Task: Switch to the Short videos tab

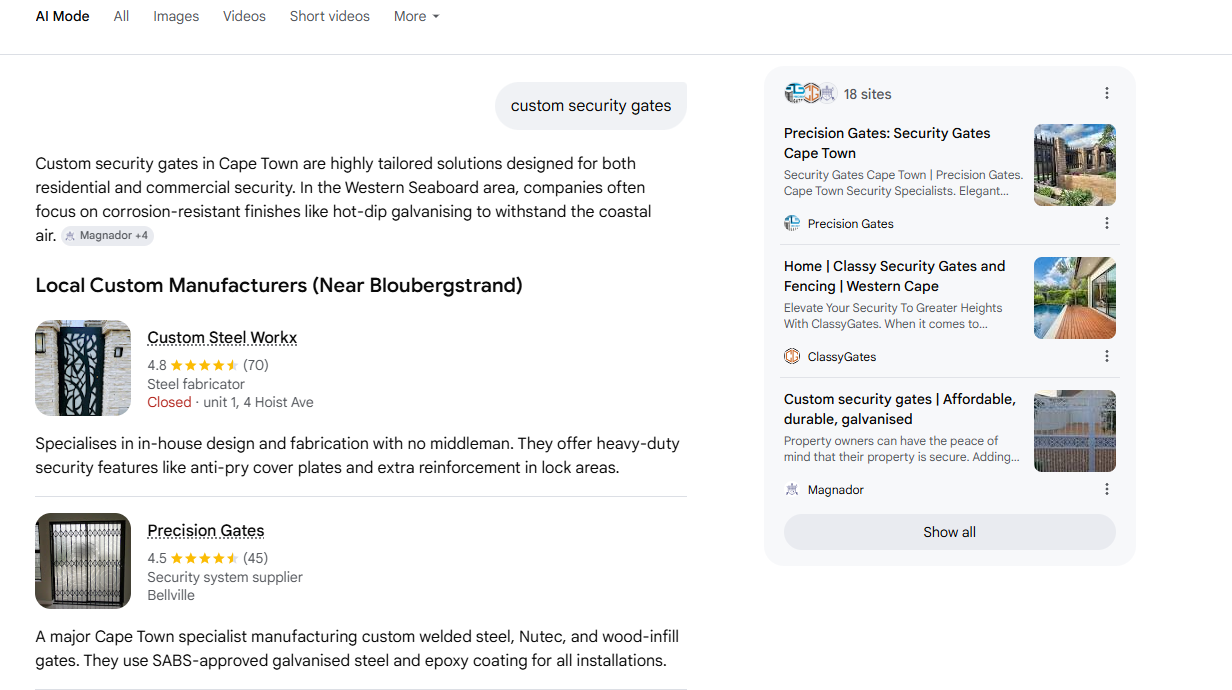Action: (329, 16)
